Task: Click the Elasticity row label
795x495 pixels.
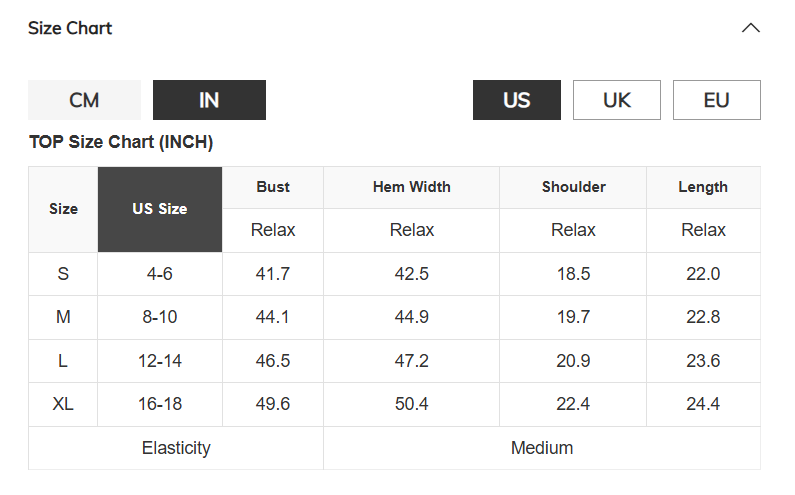Action: point(176,448)
